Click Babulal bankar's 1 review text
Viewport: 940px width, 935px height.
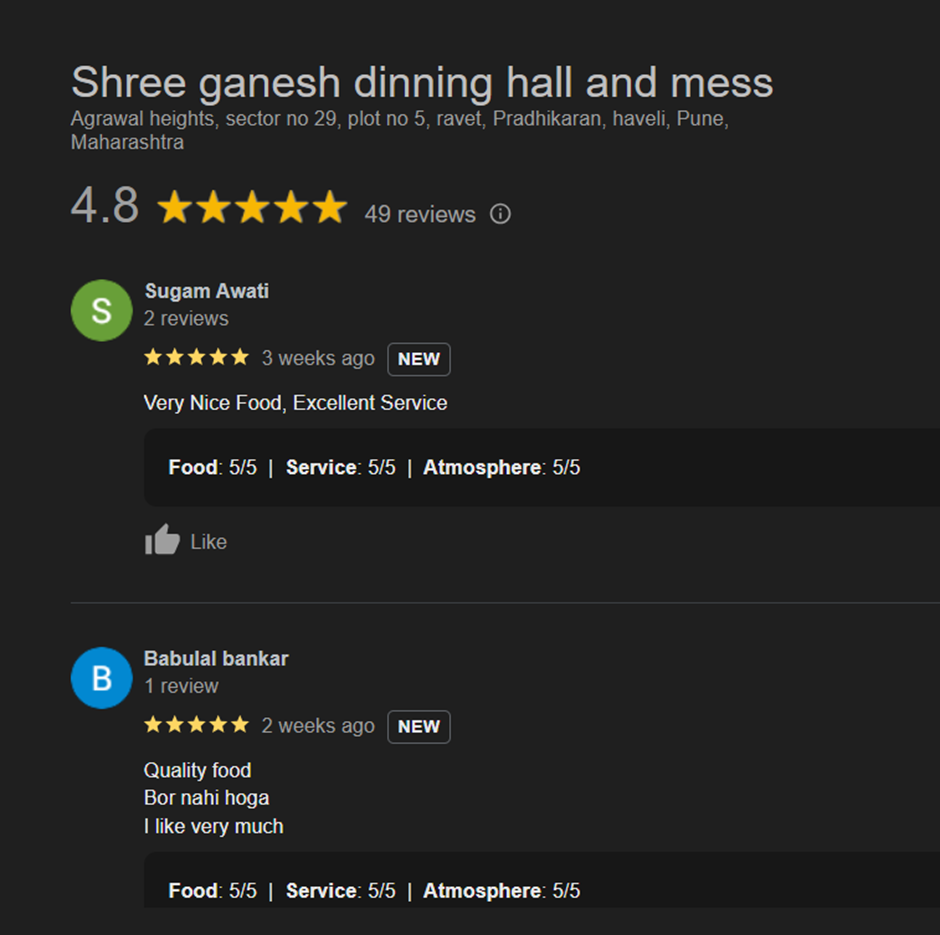pos(181,686)
